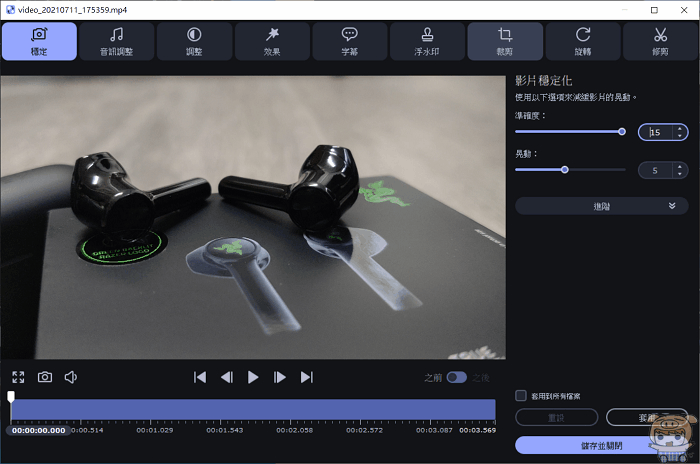
Task: Open the 字幕 subtitles tab
Action: pyautogui.click(x=350, y=41)
